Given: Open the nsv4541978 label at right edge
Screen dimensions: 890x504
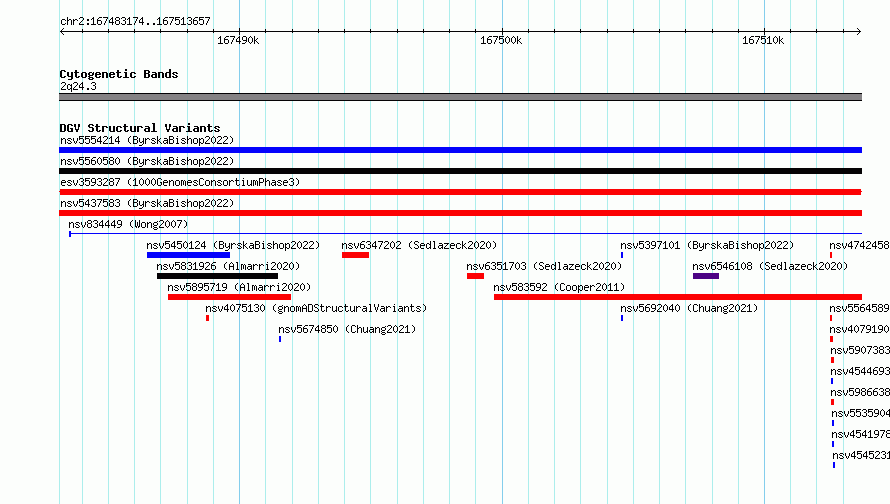Looking at the screenshot, I should coord(860,434).
